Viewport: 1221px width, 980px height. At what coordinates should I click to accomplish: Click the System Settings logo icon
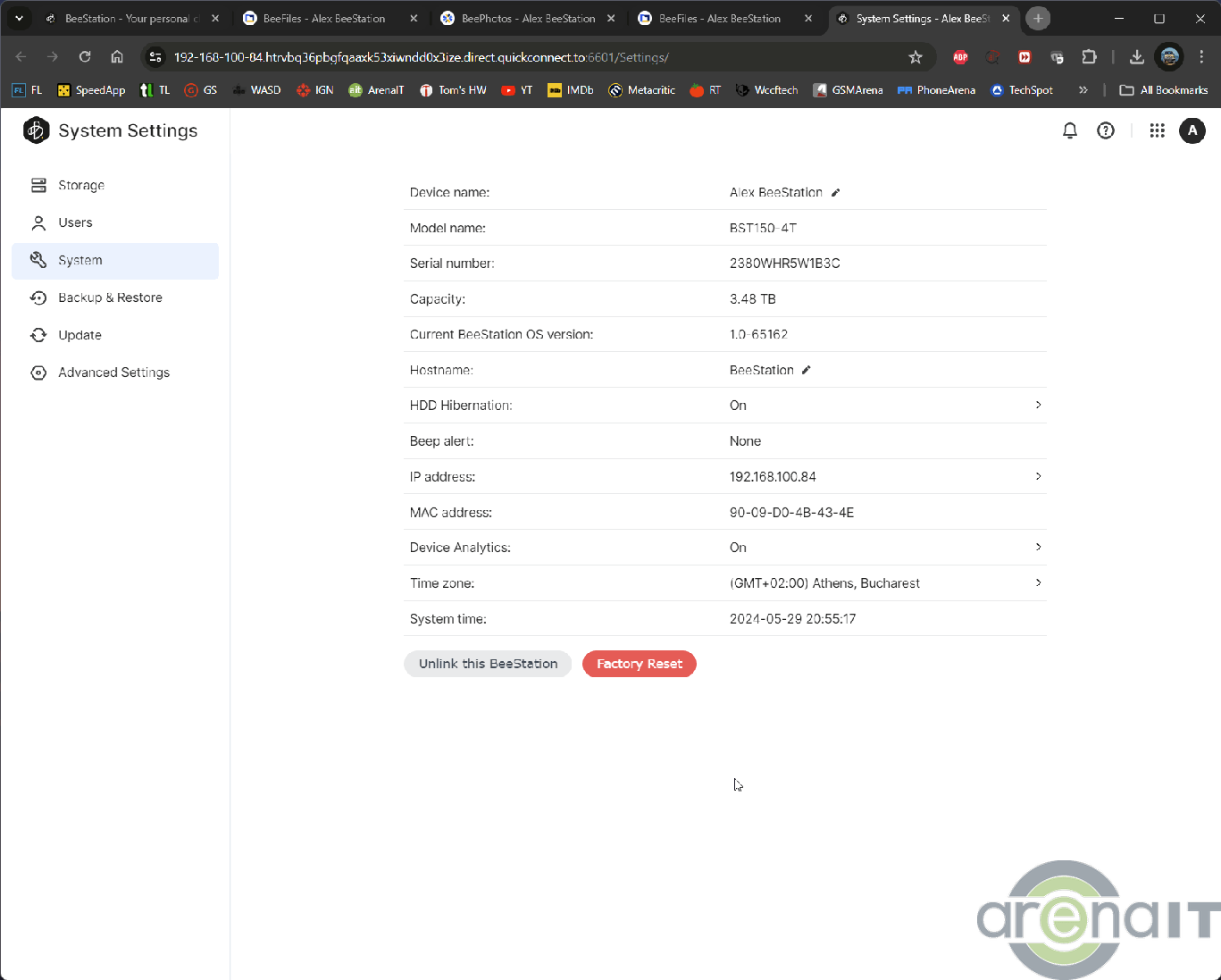tap(36, 130)
